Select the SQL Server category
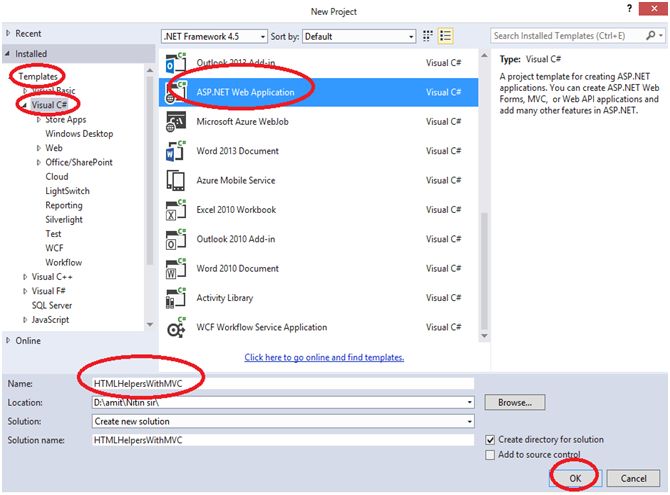Image resolution: width=670 pixels, height=495 pixels. tap(52, 305)
